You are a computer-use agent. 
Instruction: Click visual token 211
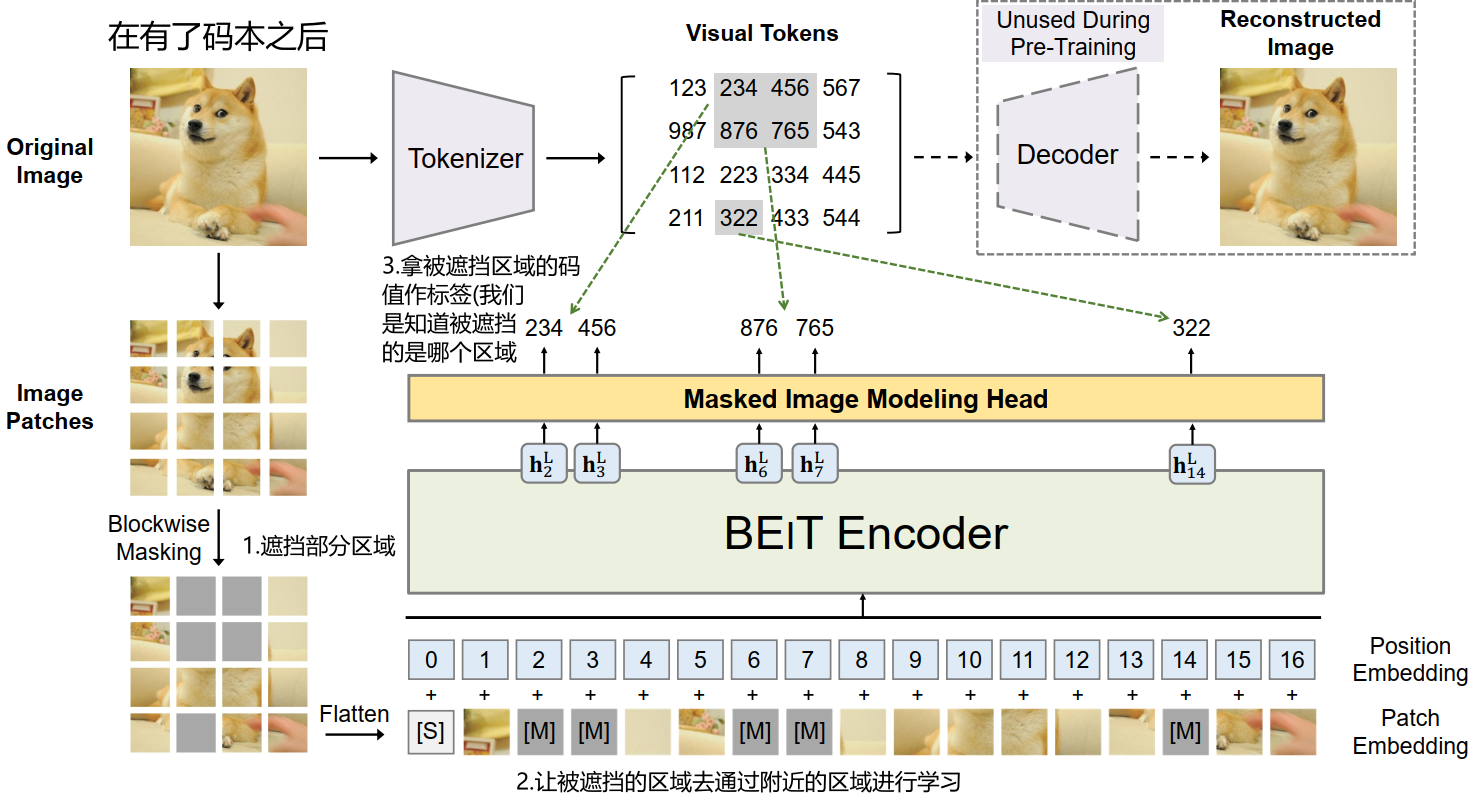(x=688, y=218)
